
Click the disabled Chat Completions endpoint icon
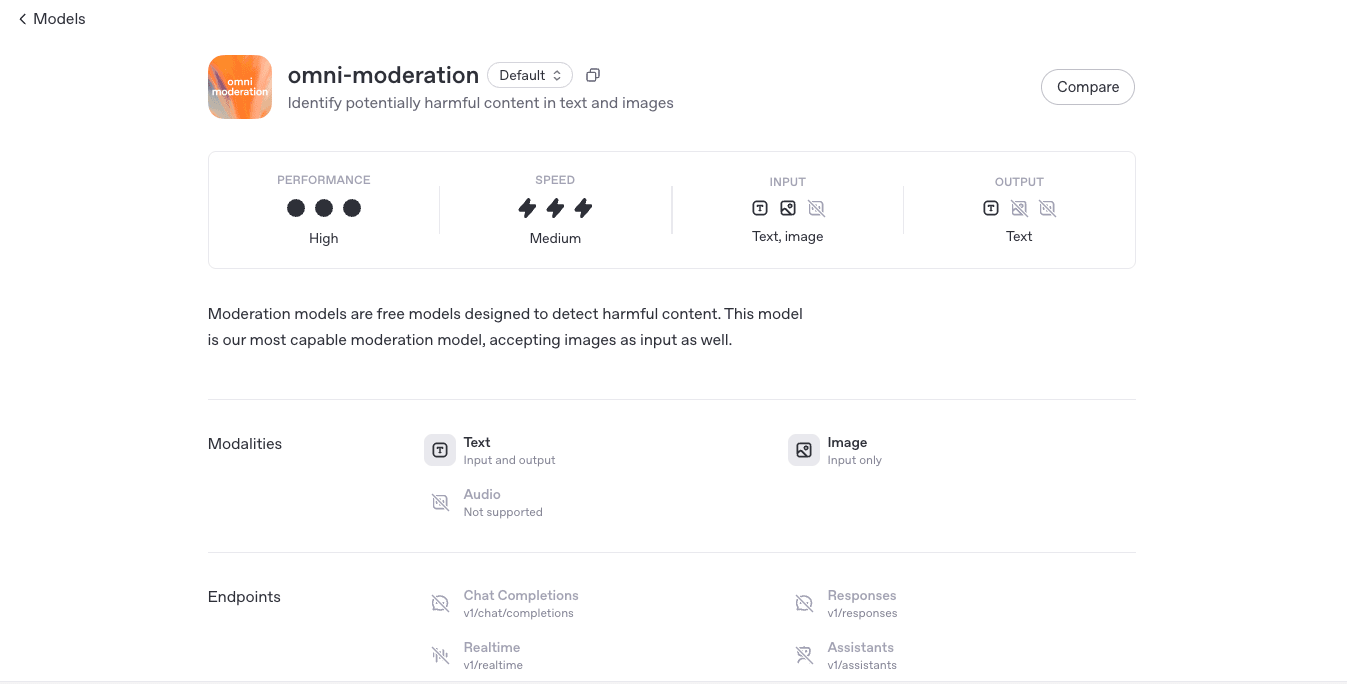pos(440,602)
